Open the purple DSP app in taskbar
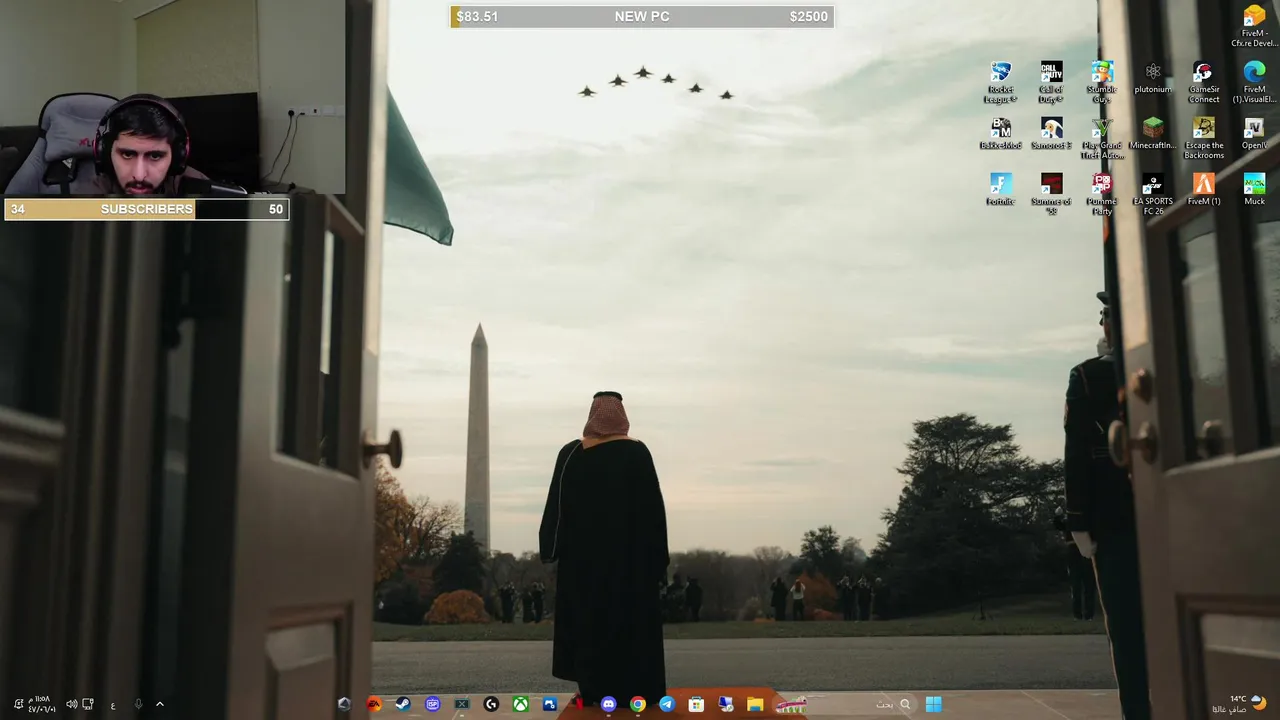The height and width of the screenshot is (720, 1280). coord(432,704)
